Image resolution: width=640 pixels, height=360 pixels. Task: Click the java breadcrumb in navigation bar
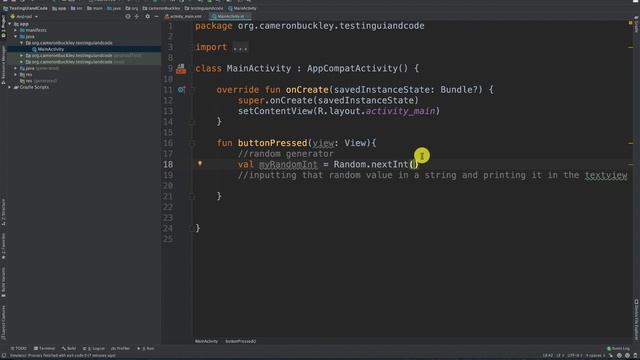coord(114,8)
